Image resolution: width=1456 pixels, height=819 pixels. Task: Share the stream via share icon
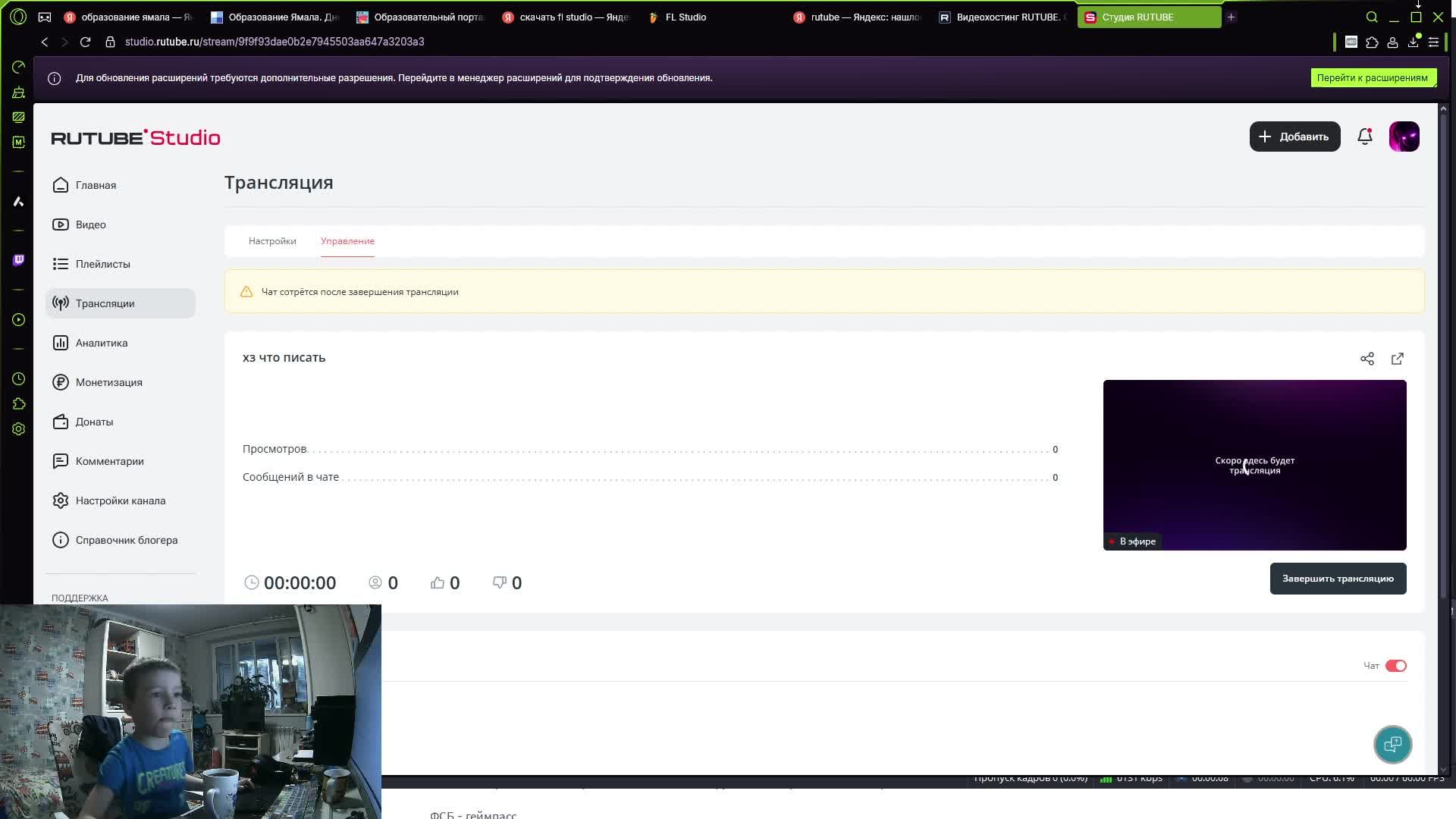1367,359
